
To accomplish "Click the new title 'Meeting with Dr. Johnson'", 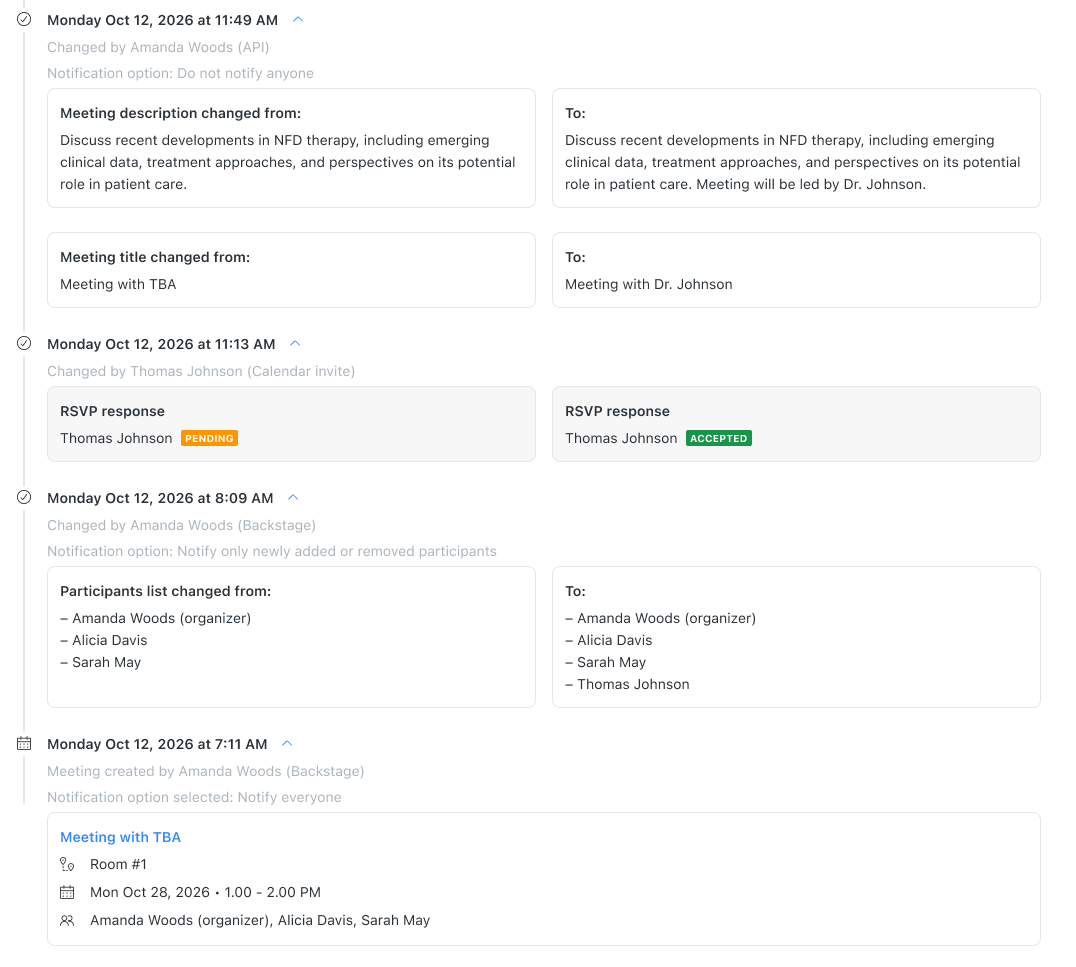I will click(x=648, y=284).
